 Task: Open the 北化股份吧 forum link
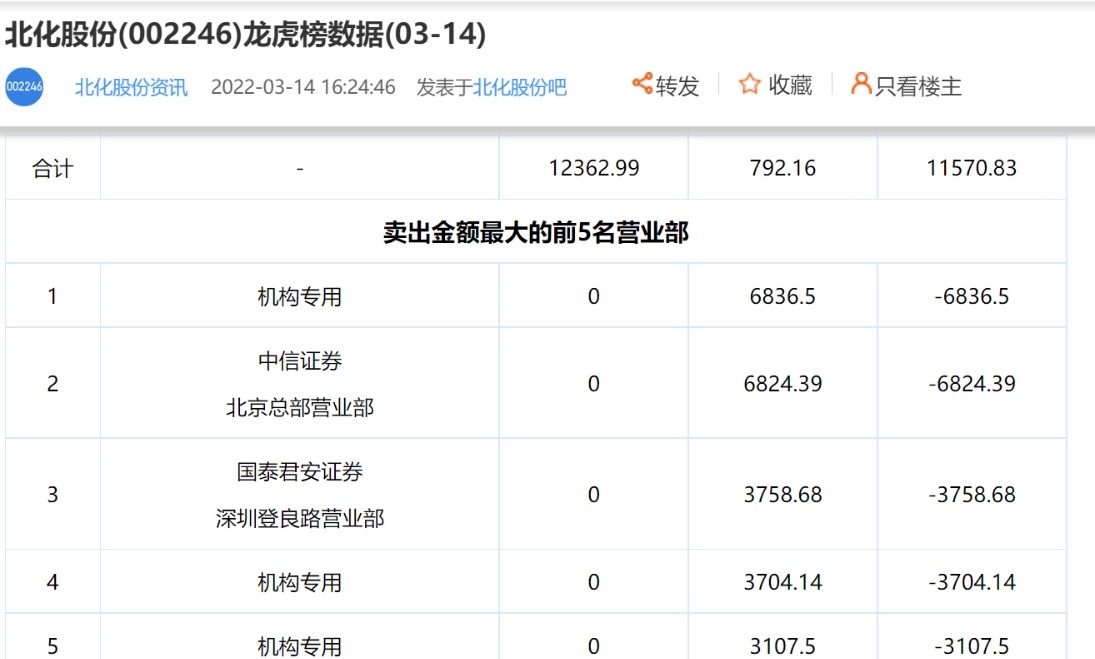(520, 87)
